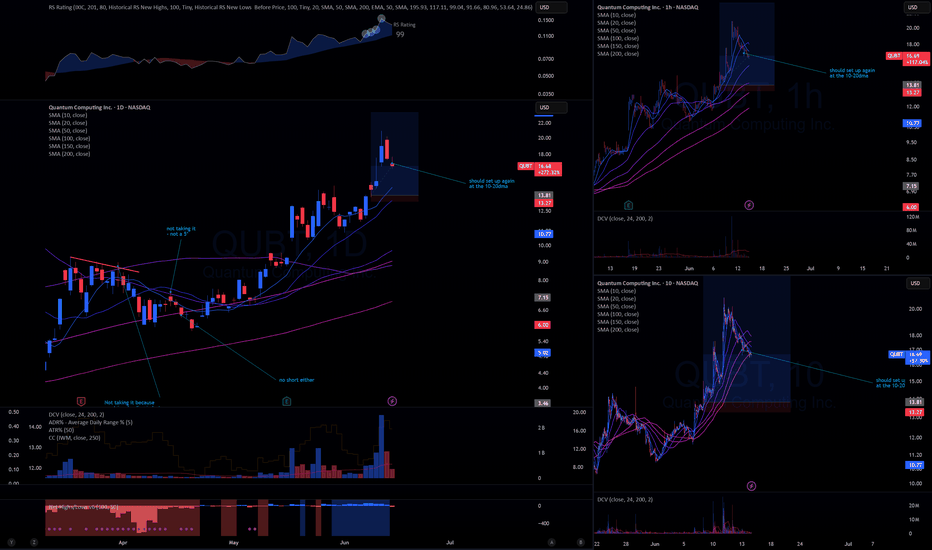The width and height of the screenshot is (932, 550).
Task: Select SMA (20, close) in the daily chart legend
Action: click(x=68, y=123)
